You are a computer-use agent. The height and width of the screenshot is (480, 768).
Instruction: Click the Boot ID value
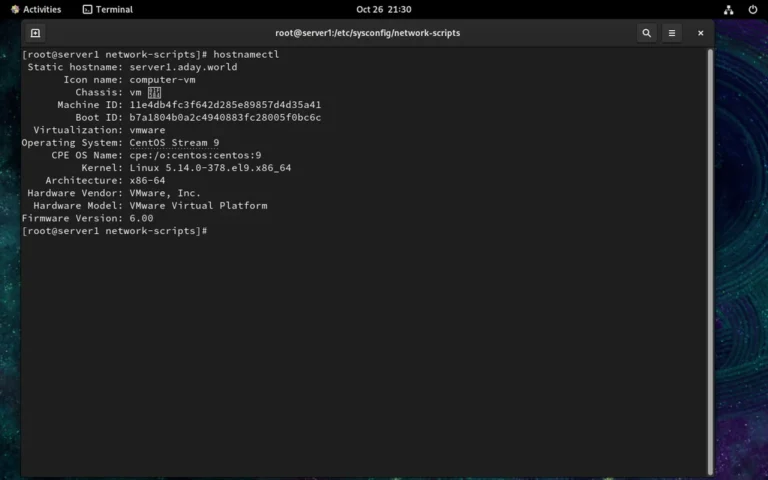tap(225, 117)
